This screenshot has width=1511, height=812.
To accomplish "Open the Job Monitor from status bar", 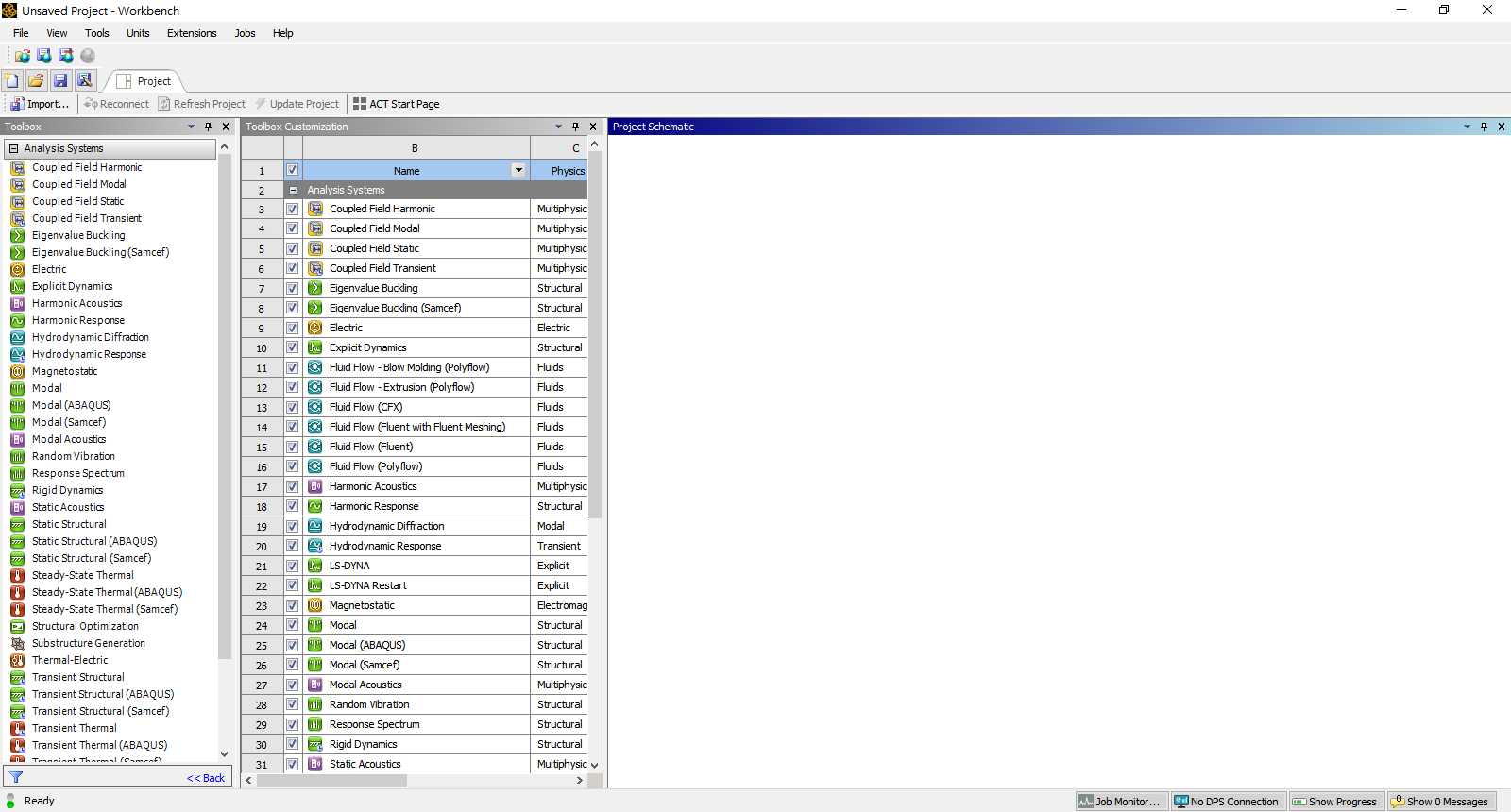I will click(1121, 802).
